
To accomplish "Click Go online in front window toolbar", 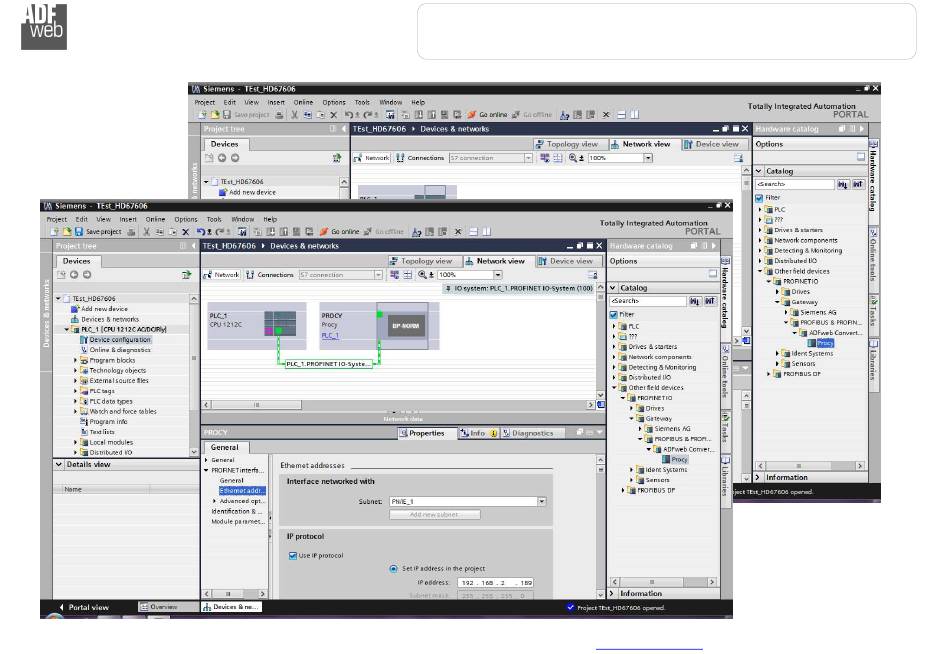I will [339, 232].
